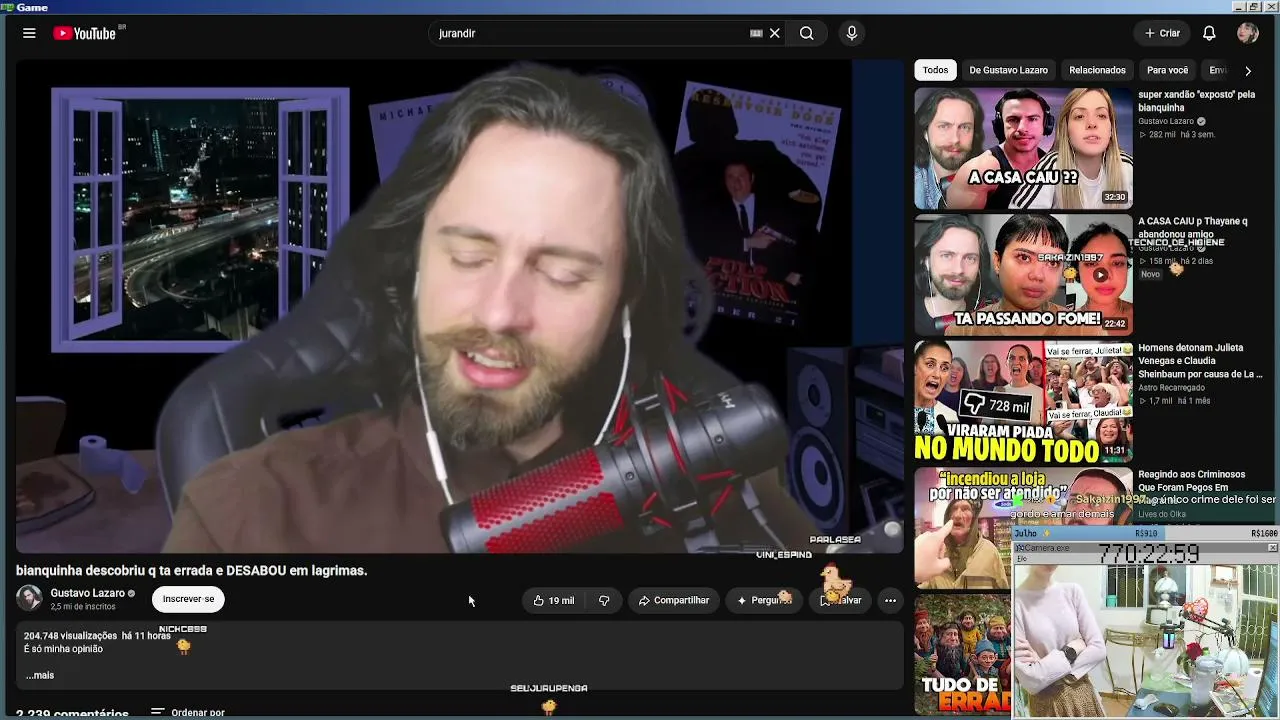1280x720 pixels.
Task: Start voice search with the microphone
Action: 851,33
